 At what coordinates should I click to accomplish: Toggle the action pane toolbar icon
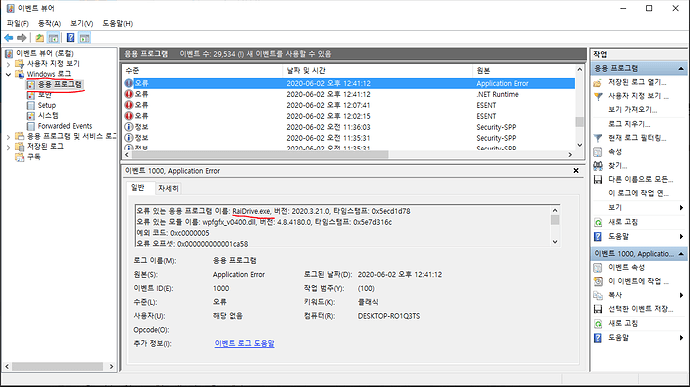click(84, 38)
